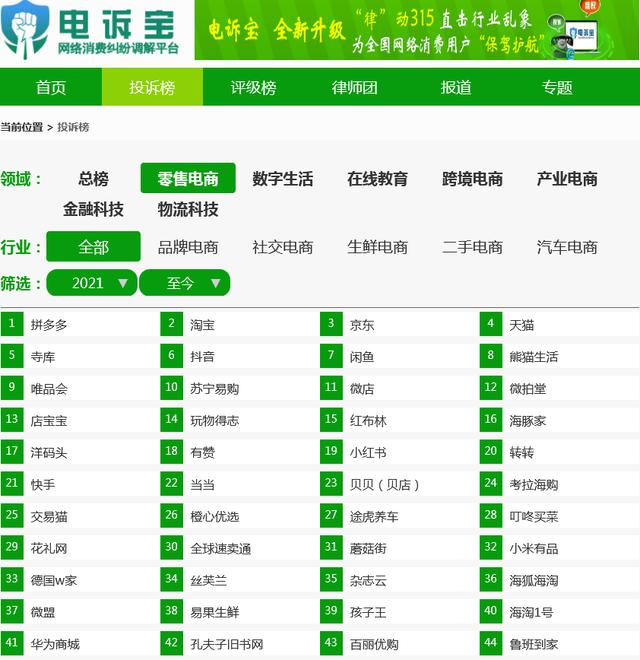640x660 pixels.
Task: Select the 全部 industry filter
Action: point(93,246)
